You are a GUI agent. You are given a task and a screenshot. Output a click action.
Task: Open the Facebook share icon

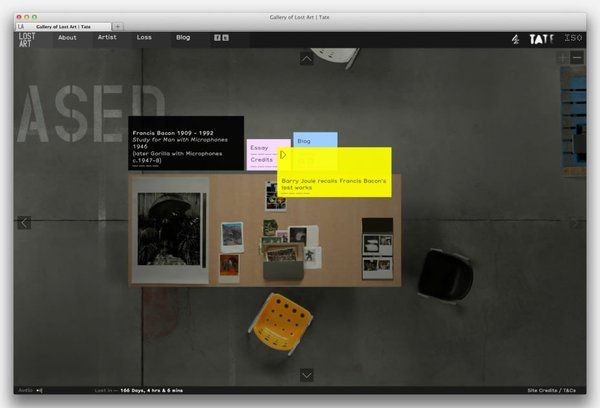[x=216, y=38]
